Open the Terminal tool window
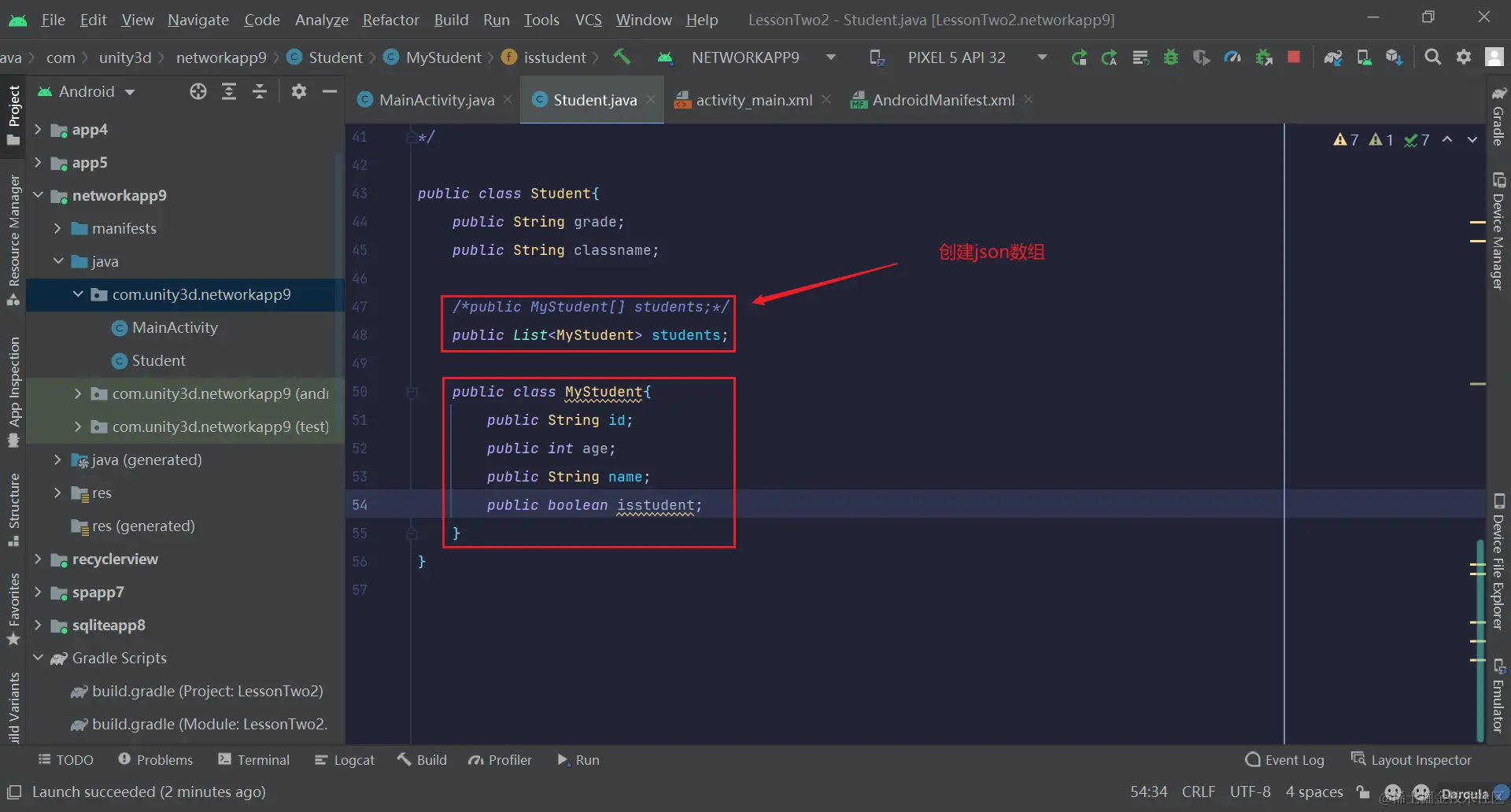 tap(254, 760)
